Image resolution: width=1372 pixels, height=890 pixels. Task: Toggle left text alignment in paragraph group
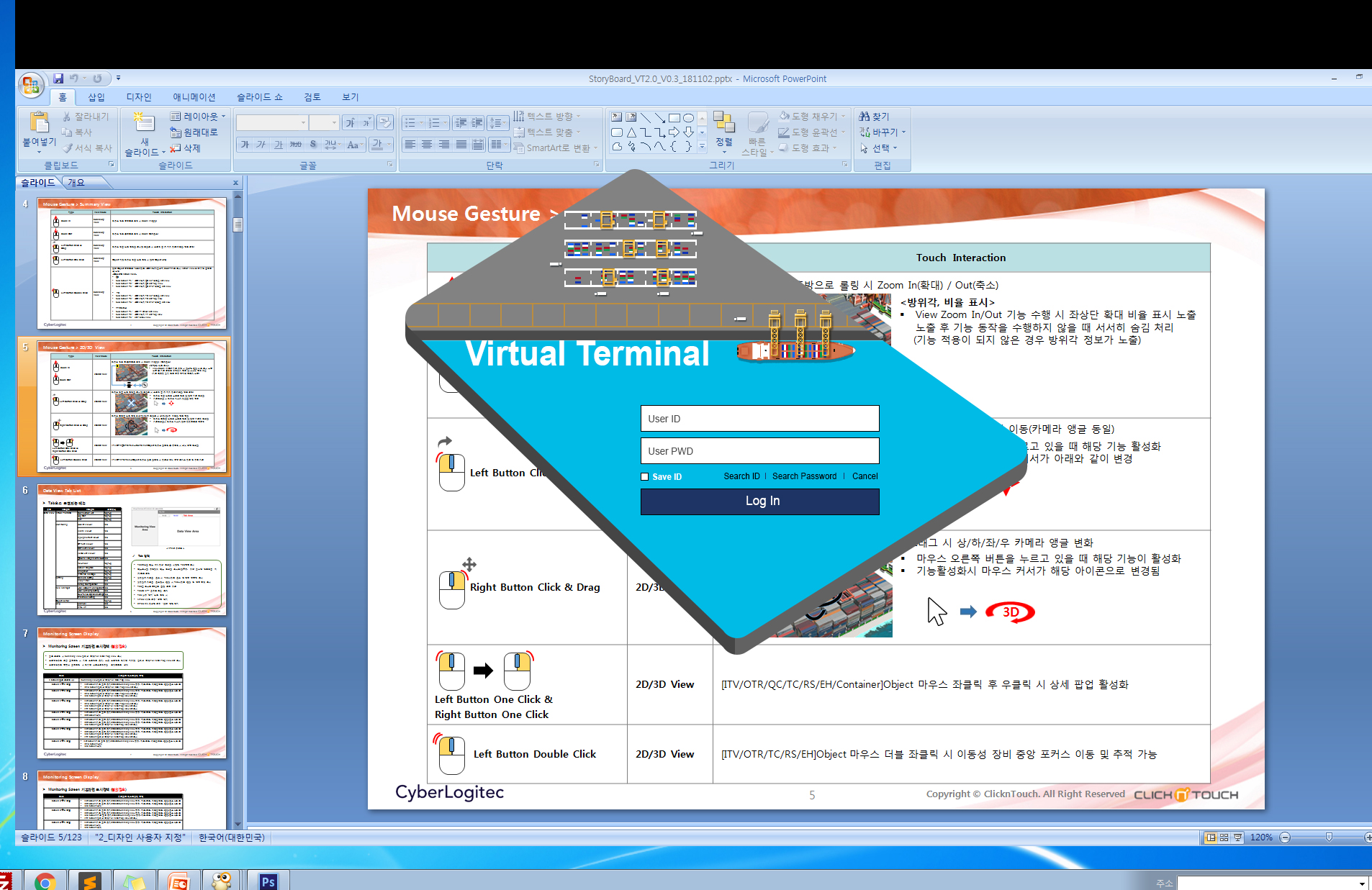(x=410, y=145)
